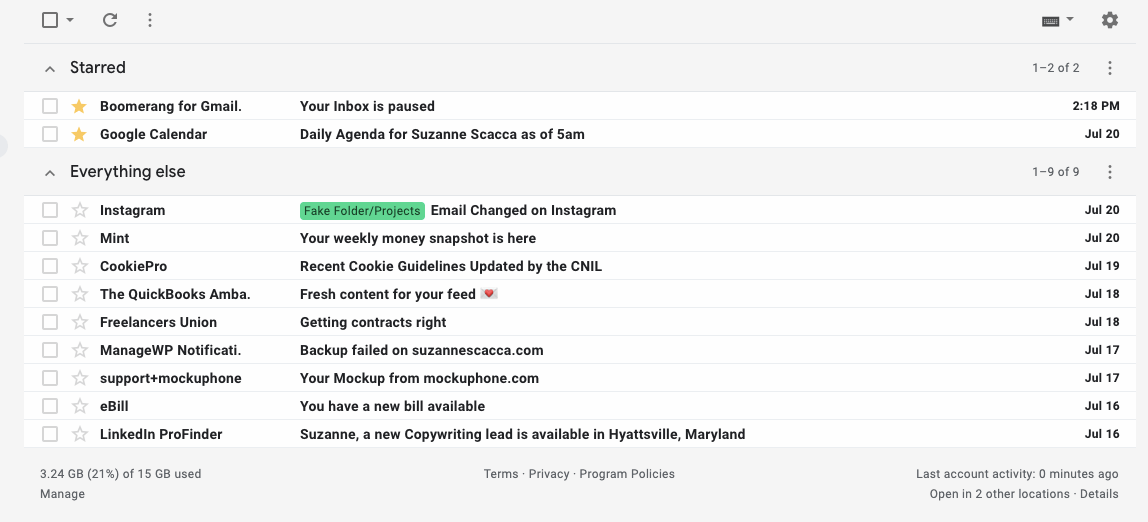Open the Terms link
The image size is (1148, 522).
point(501,474)
